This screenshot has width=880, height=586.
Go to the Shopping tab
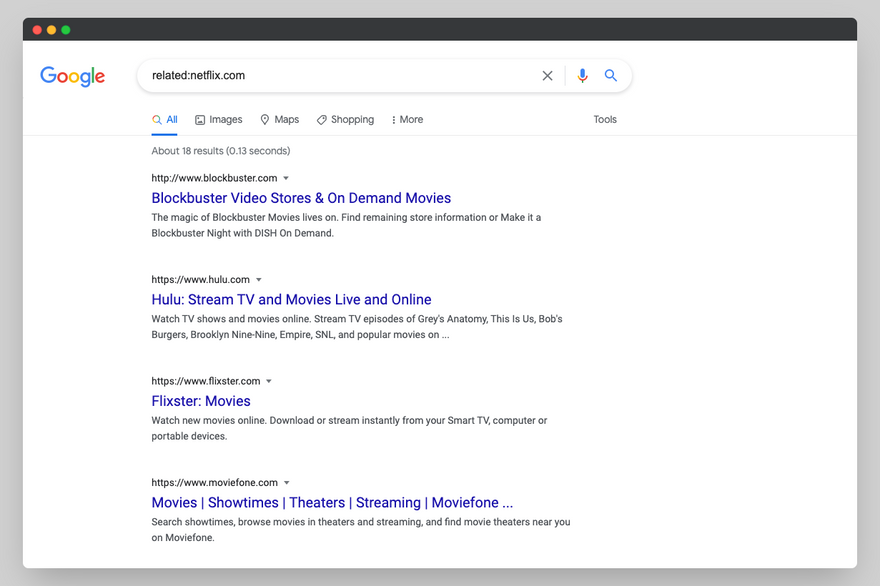pyautogui.click(x=345, y=120)
